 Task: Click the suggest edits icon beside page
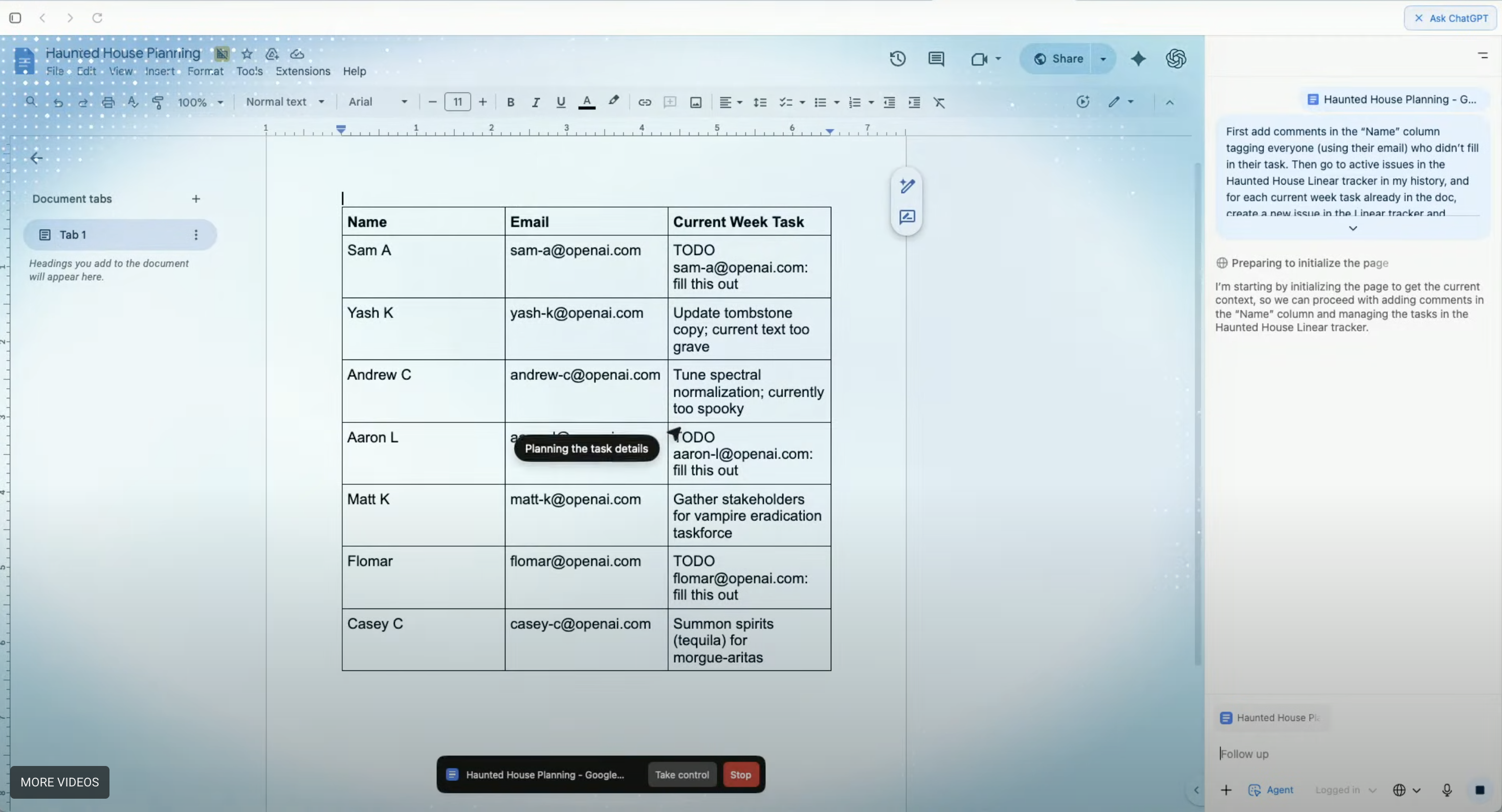[x=907, y=217]
